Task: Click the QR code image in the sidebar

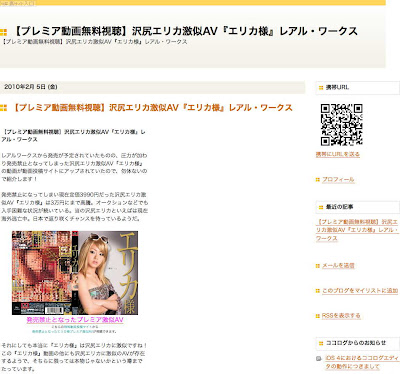Action: [342, 125]
